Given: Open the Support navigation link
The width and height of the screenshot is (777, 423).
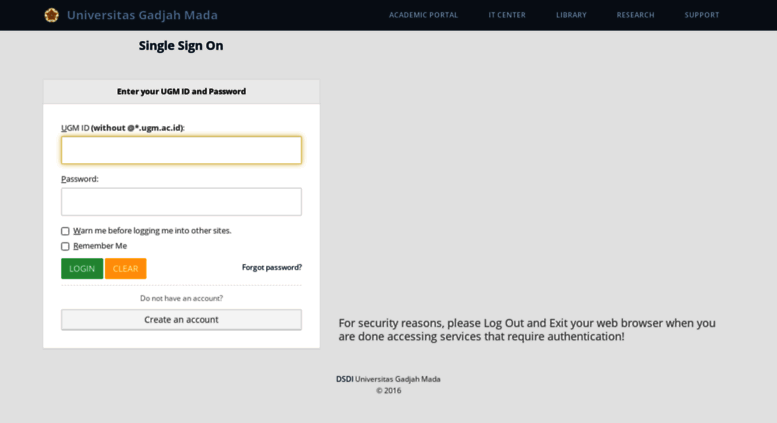Looking at the screenshot, I should point(702,15).
